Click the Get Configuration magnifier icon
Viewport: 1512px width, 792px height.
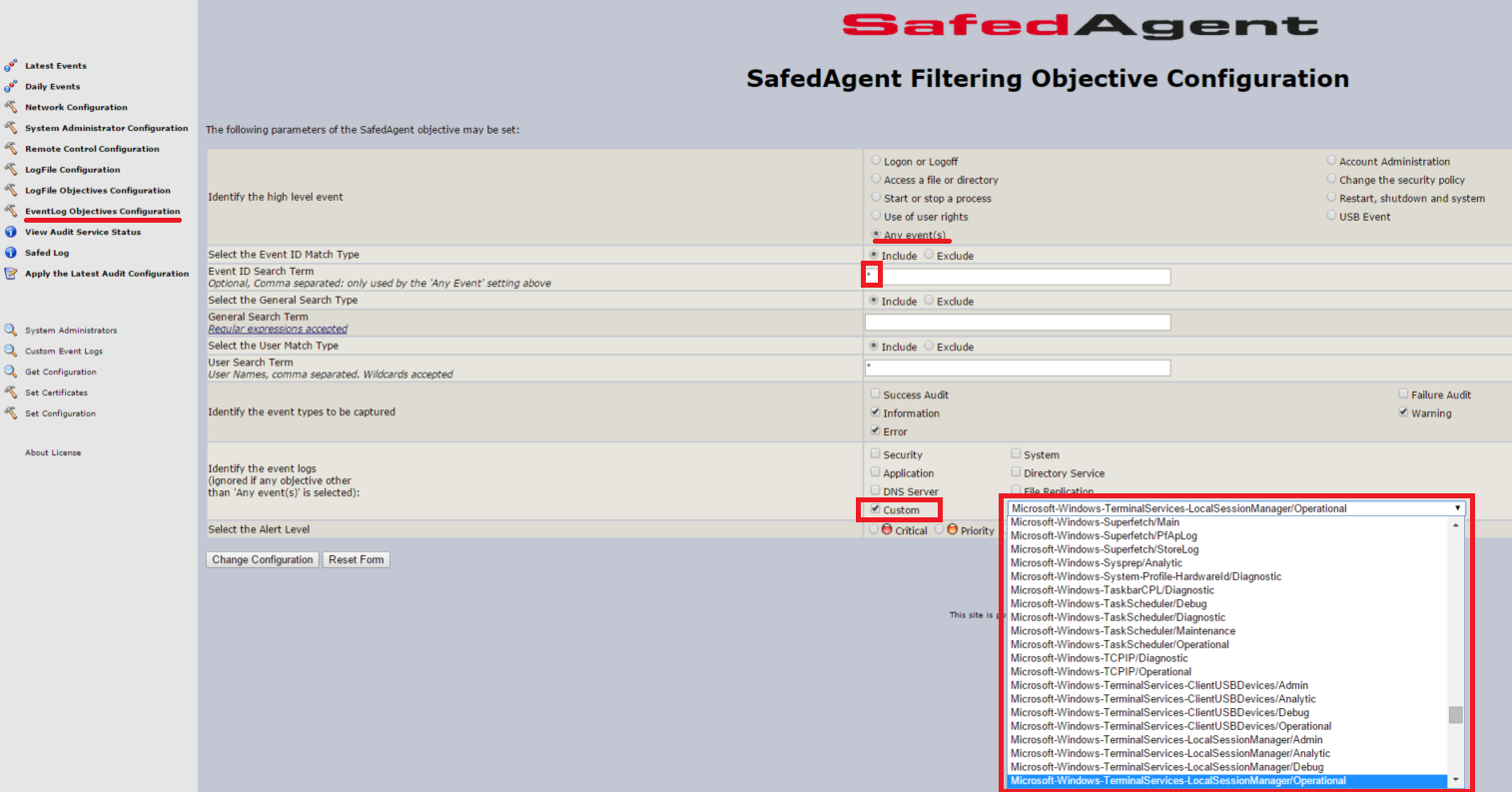10,372
